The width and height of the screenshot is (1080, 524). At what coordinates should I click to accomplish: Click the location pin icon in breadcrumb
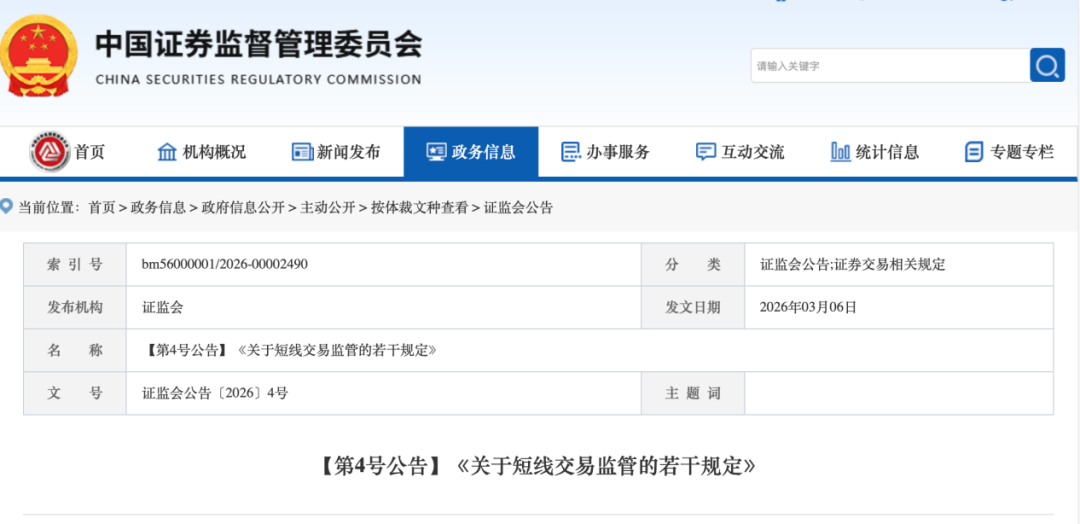pos(6,206)
